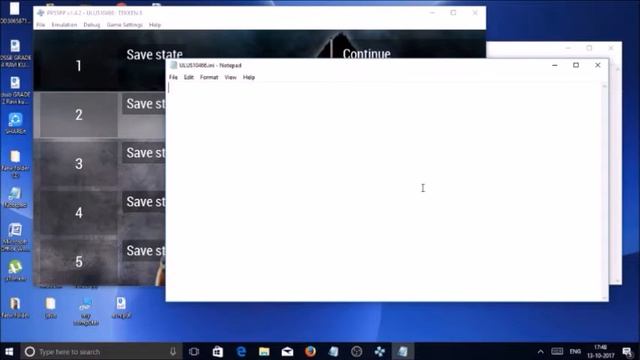
Task: Click SHAREit desktop icon
Action: 16,123
